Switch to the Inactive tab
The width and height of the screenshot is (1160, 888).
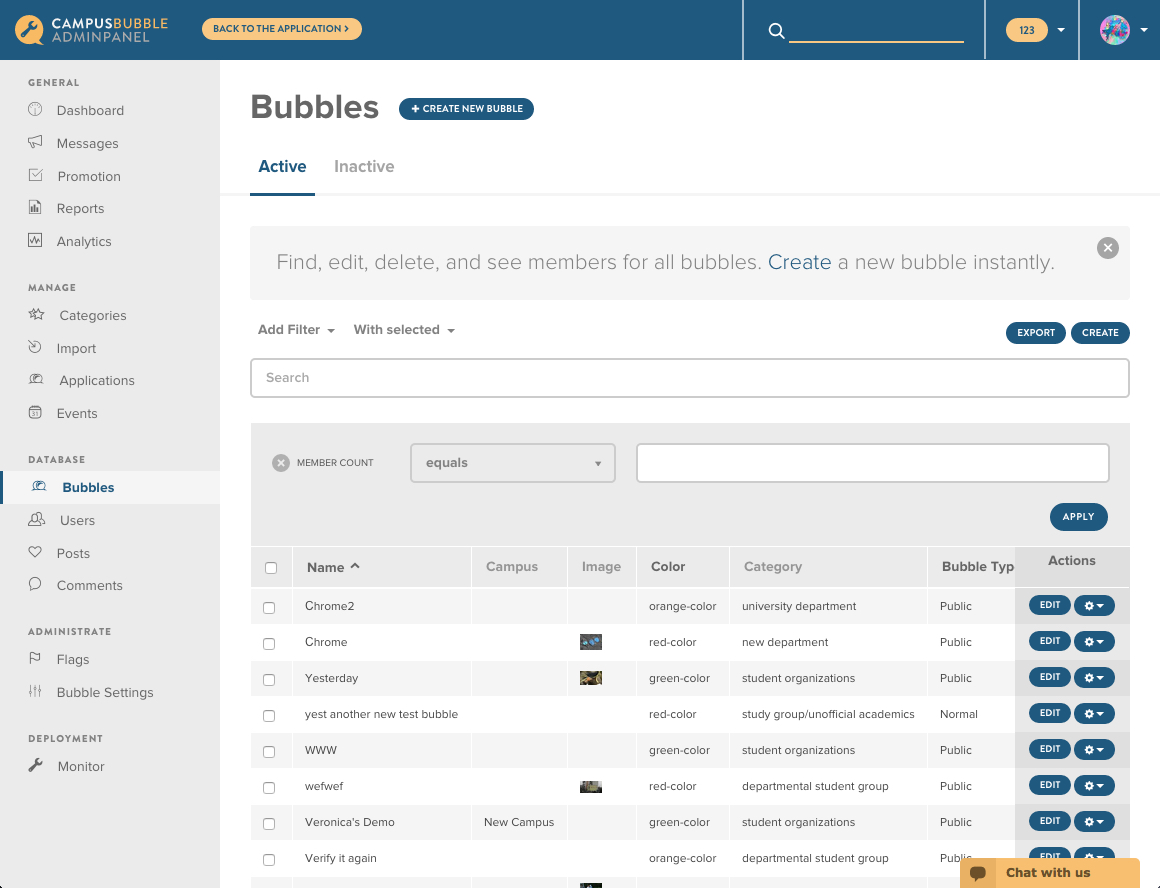pos(364,166)
